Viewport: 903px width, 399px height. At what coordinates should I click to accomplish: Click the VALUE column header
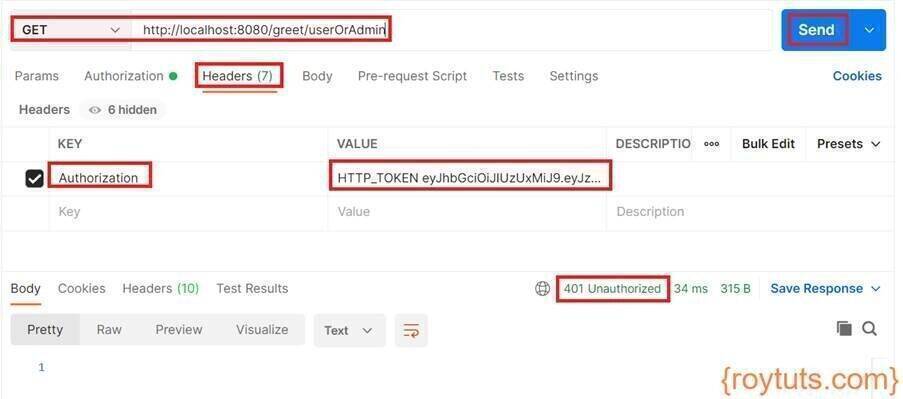click(357, 144)
